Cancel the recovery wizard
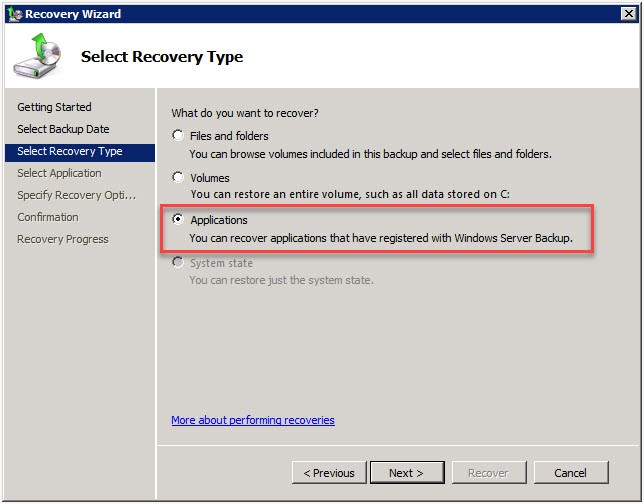 point(571,473)
